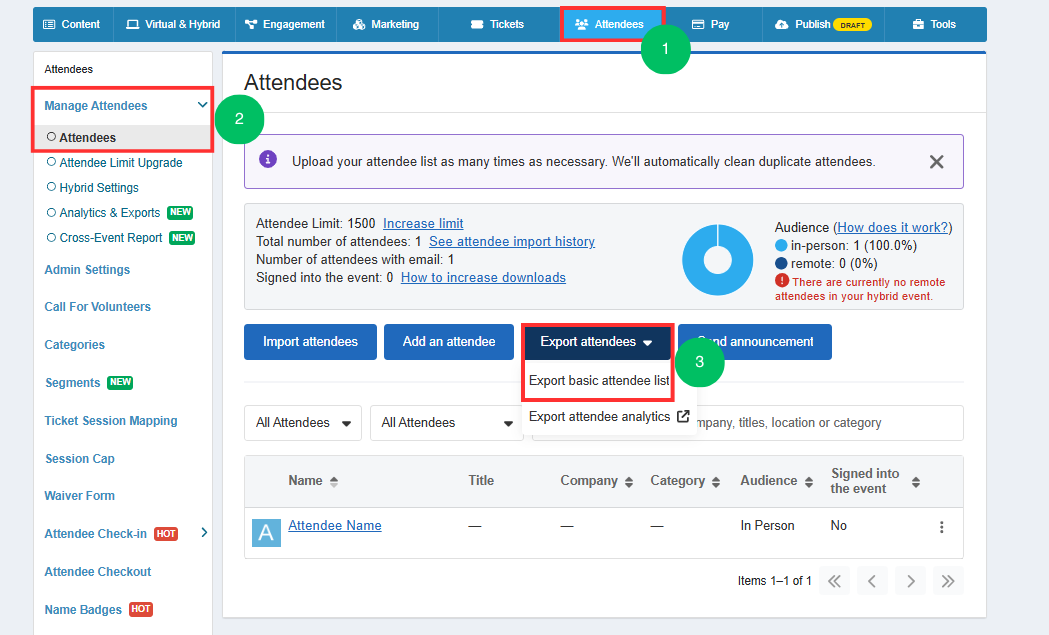Click the attendee avatar letter A
This screenshot has width=1049, height=635.
(x=266, y=533)
